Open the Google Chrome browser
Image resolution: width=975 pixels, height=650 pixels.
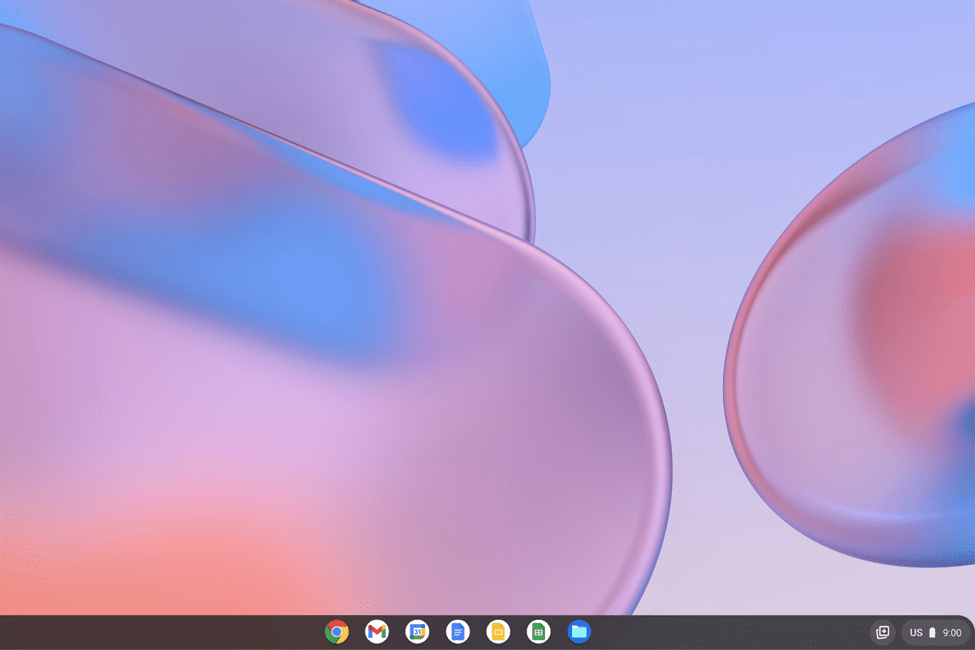coord(336,632)
